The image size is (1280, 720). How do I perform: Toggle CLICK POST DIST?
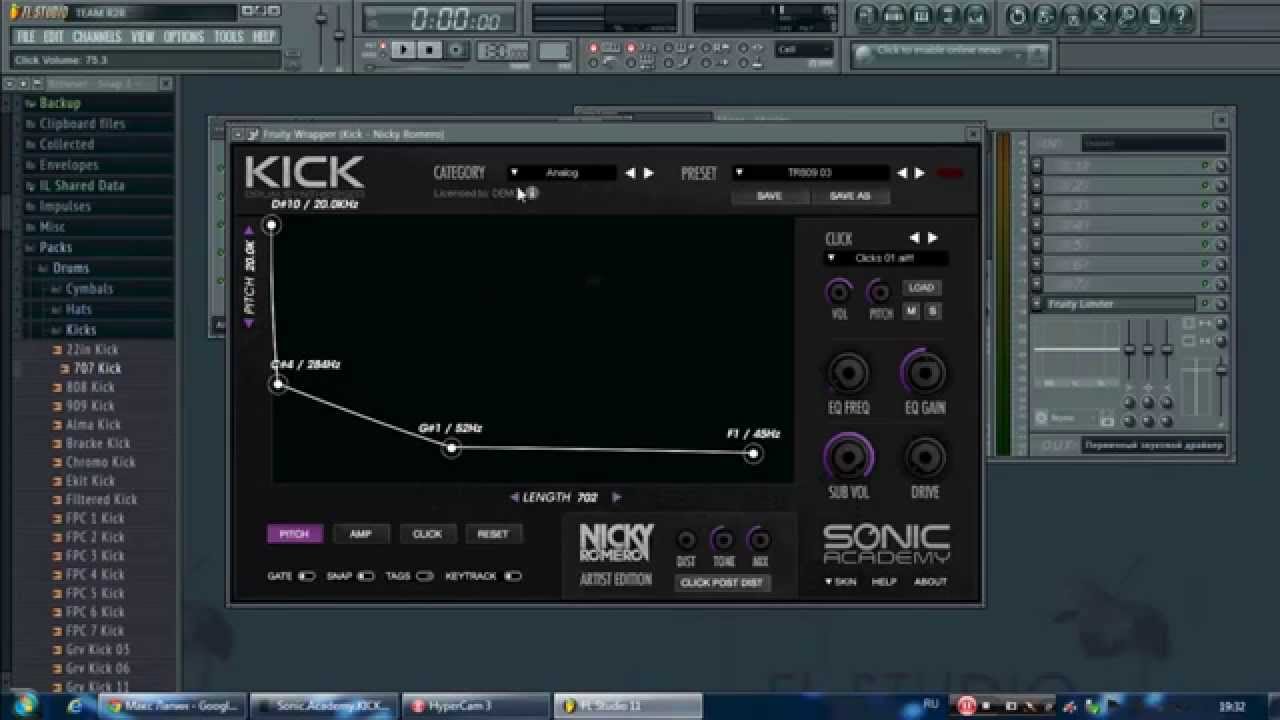[721, 582]
